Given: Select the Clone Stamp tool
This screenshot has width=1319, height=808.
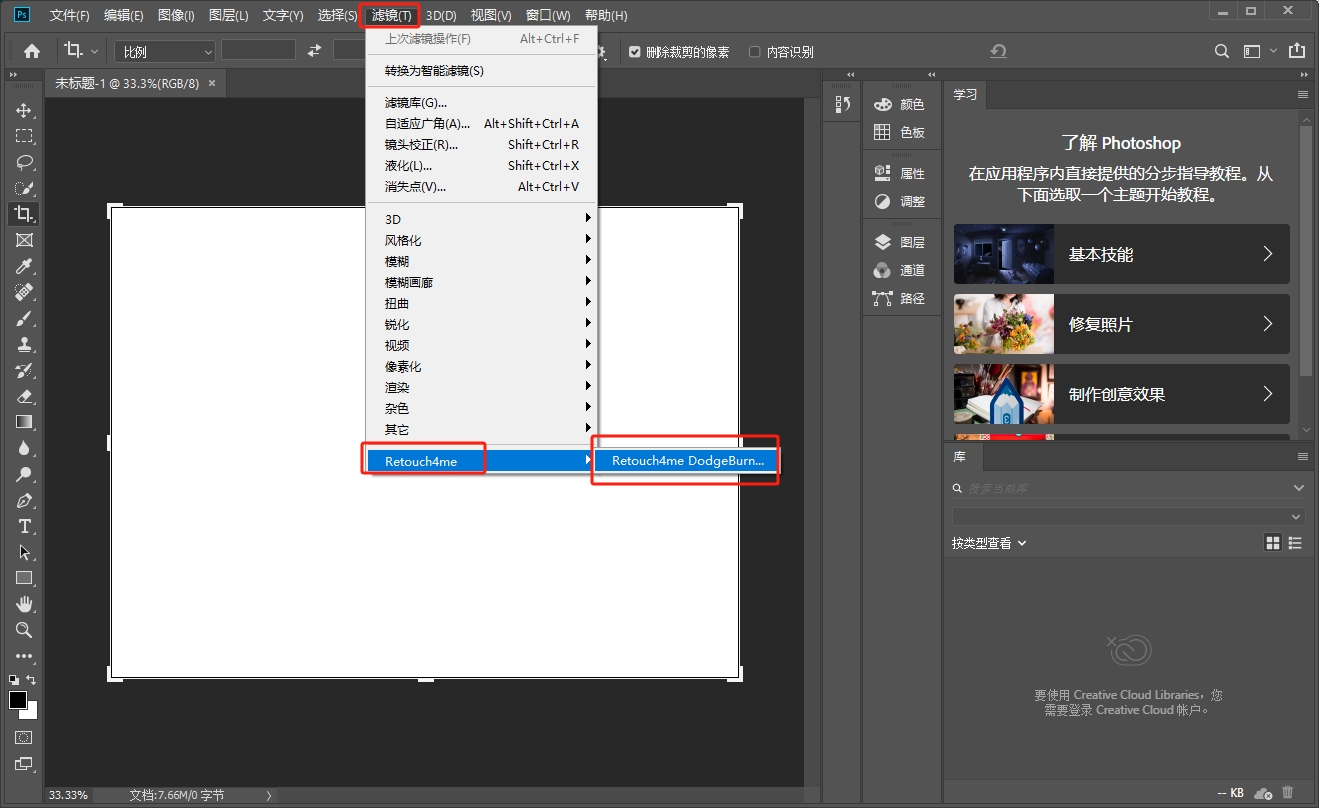Looking at the screenshot, I should (24, 344).
